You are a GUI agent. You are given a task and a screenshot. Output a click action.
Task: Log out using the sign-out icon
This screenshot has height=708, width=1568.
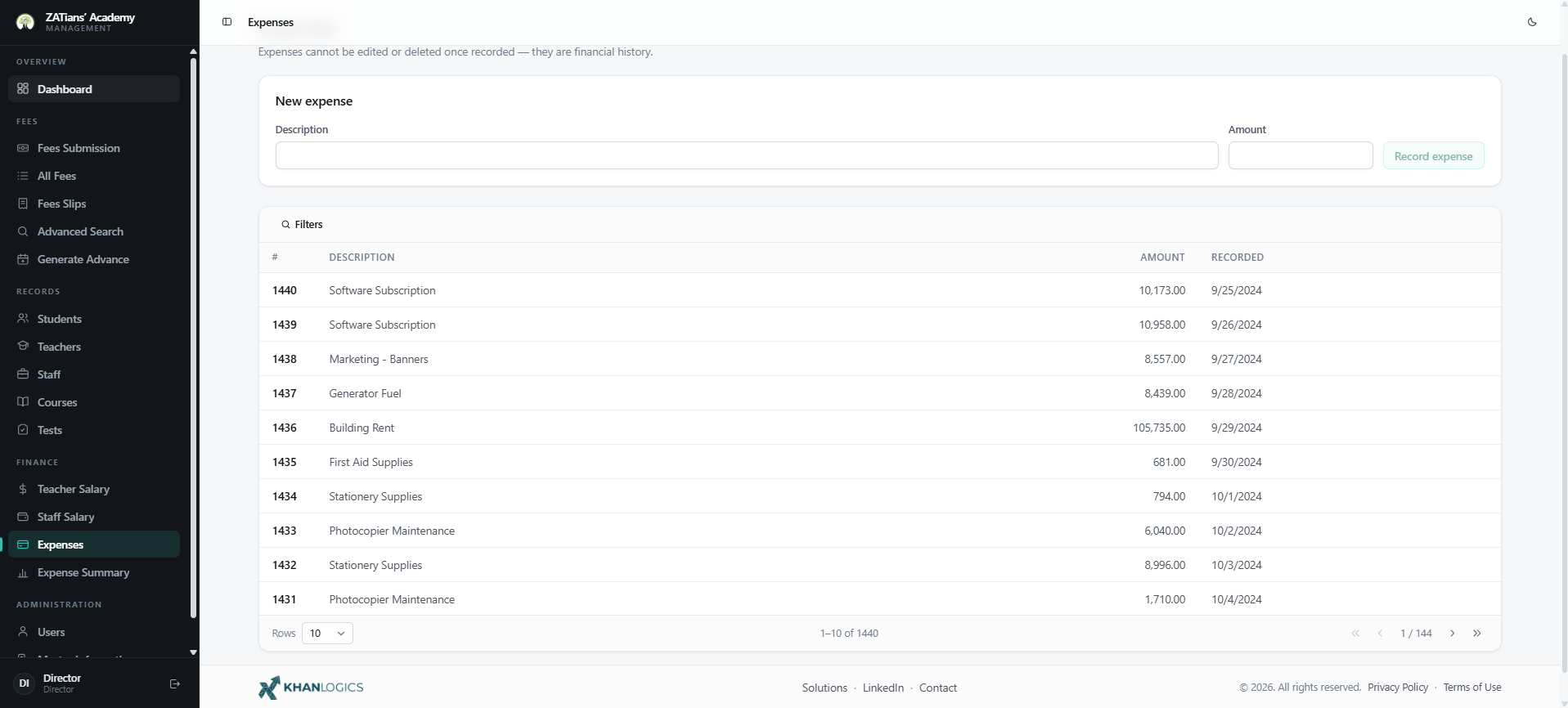click(x=174, y=683)
